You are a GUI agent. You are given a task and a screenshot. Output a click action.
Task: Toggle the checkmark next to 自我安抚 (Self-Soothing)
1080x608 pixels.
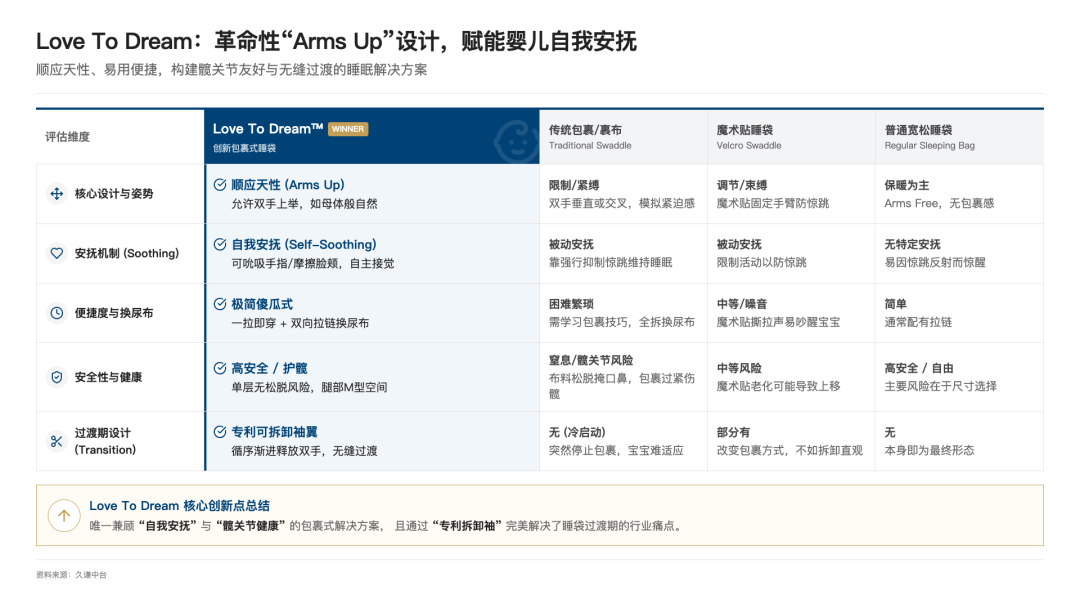tap(218, 244)
